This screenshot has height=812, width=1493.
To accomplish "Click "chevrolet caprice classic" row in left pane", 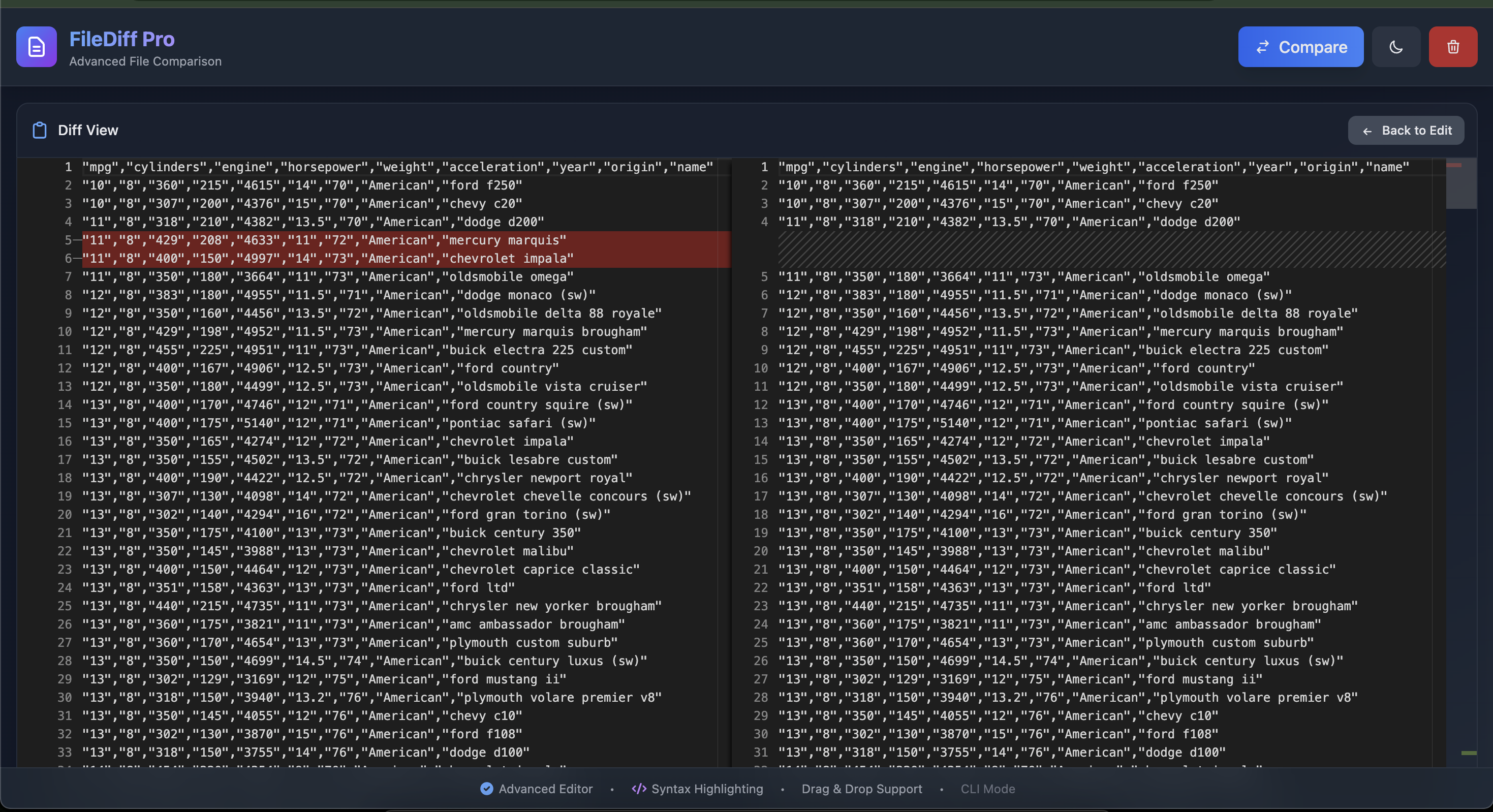I will (x=361, y=569).
